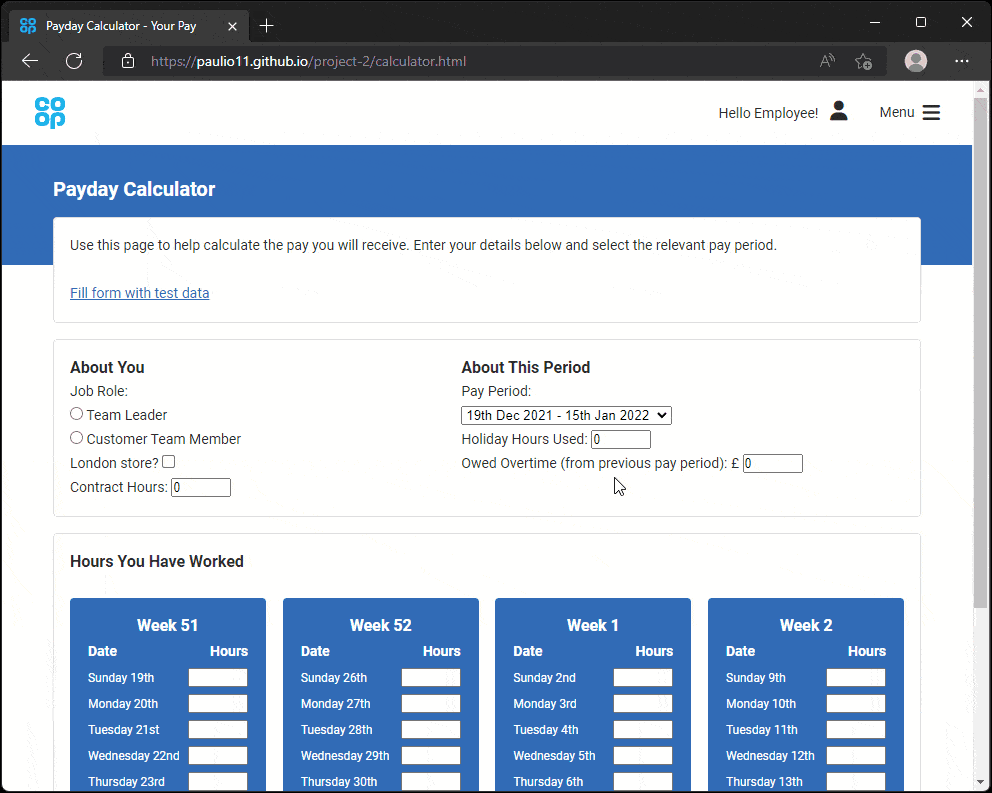992x793 pixels.
Task: Open the browser profile avatar
Action: click(915, 61)
